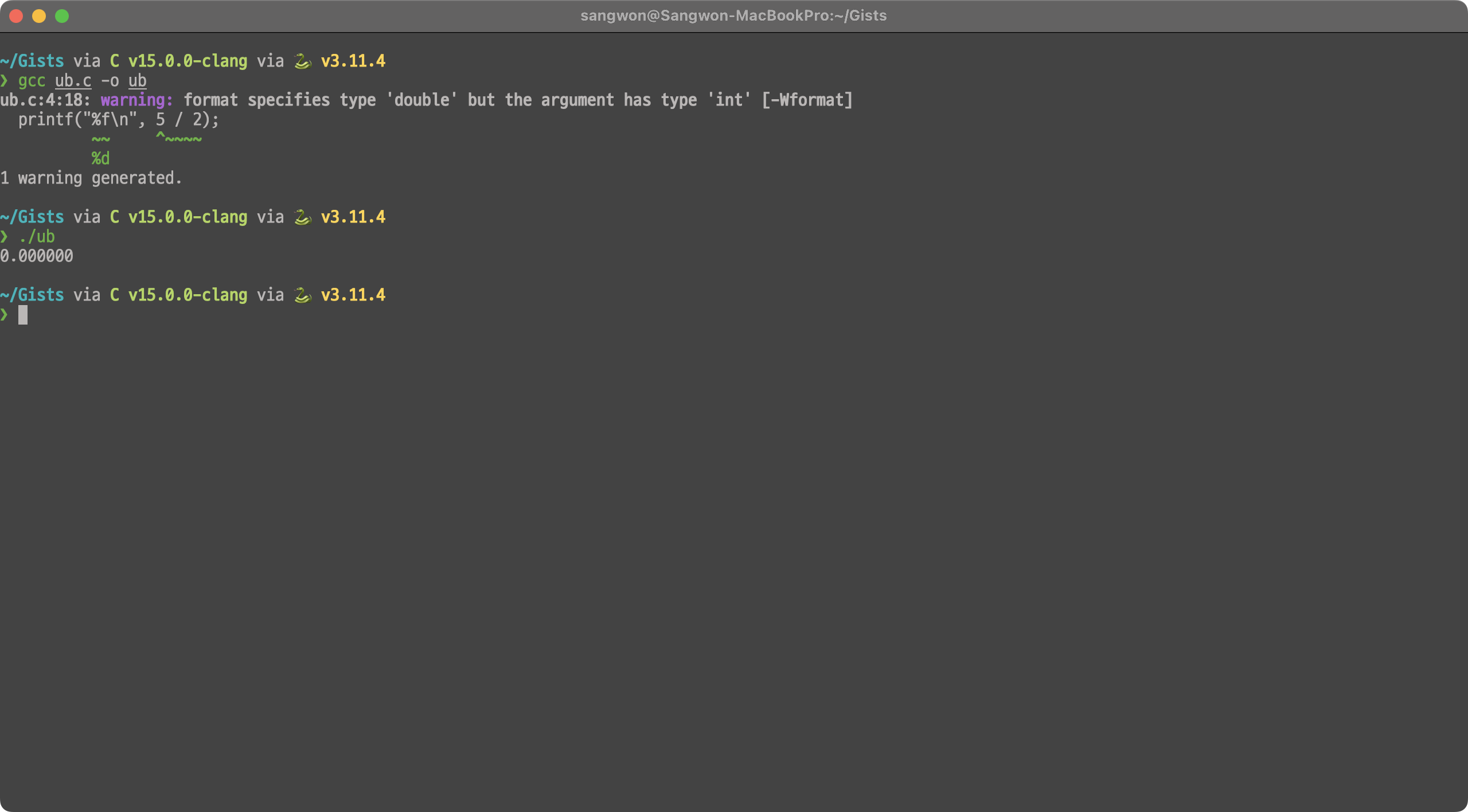This screenshot has height=812, width=1468.
Task: Click the ./ub command text
Action: [x=37, y=236]
